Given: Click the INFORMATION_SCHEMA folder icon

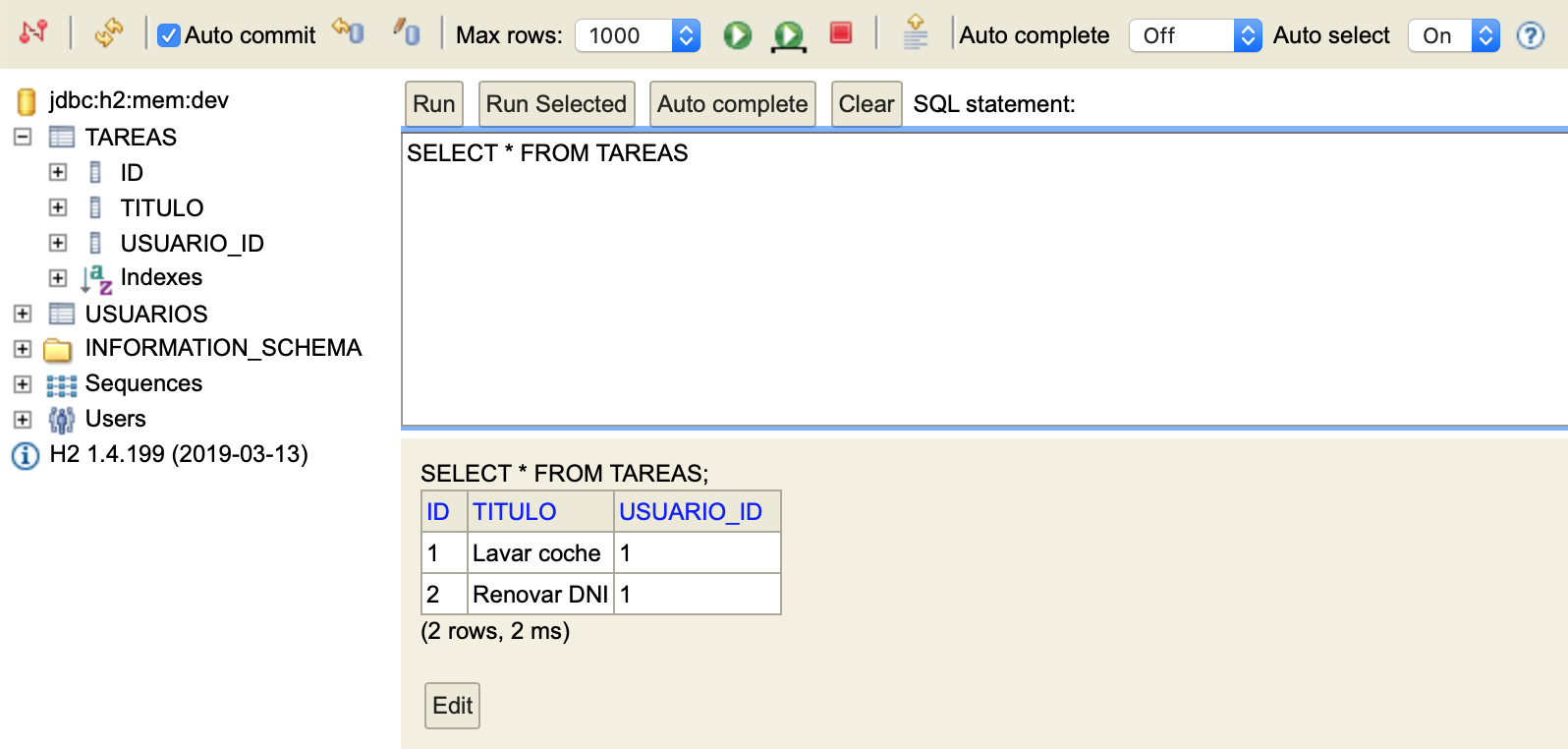Looking at the screenshot, I should coord(58,349).
